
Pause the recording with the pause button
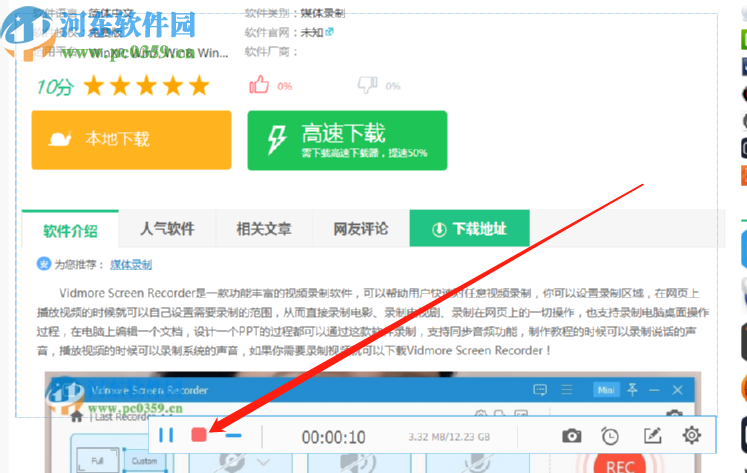point(166,435)
